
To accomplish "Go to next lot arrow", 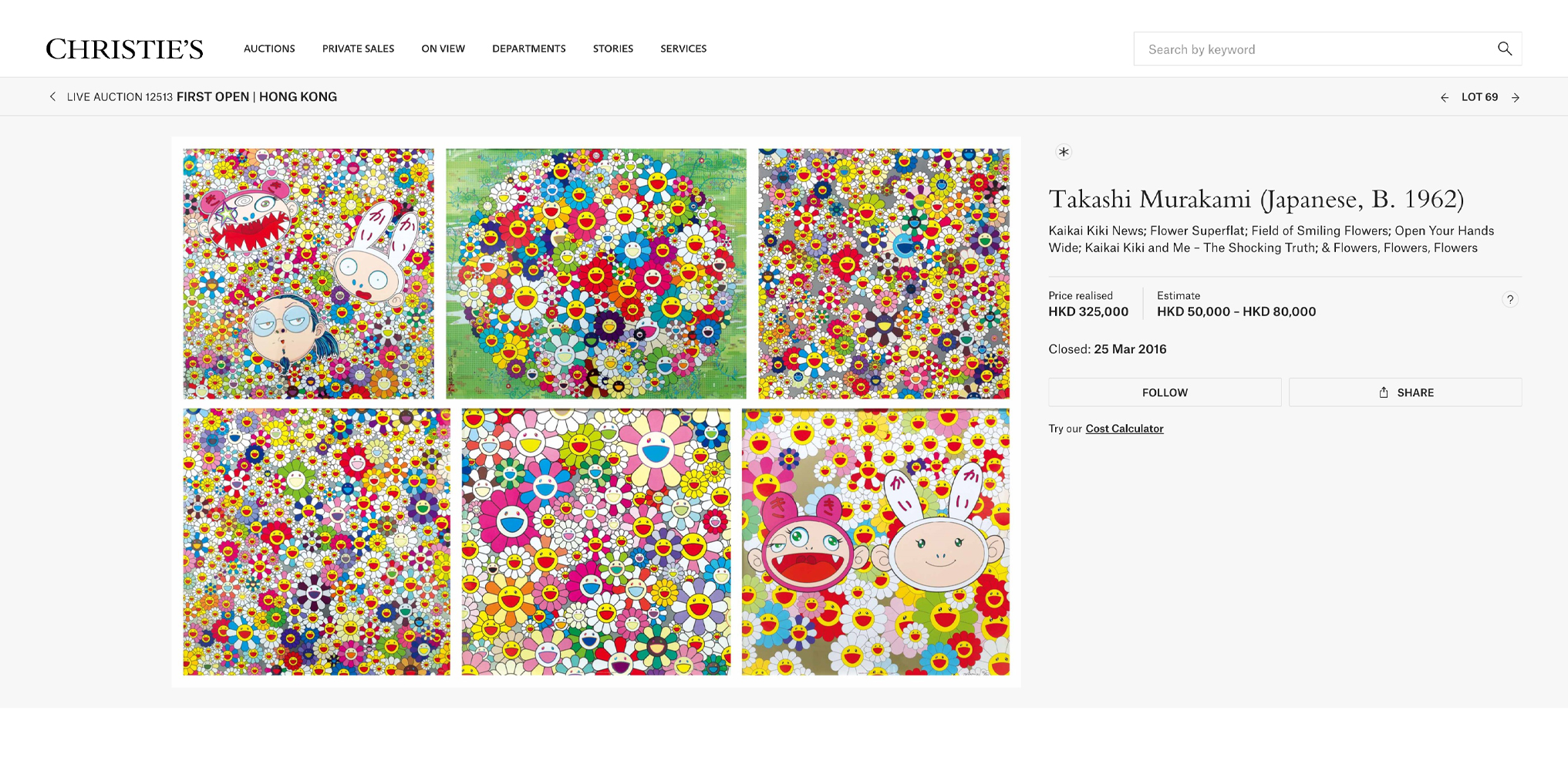I will tap(1516, 97).
